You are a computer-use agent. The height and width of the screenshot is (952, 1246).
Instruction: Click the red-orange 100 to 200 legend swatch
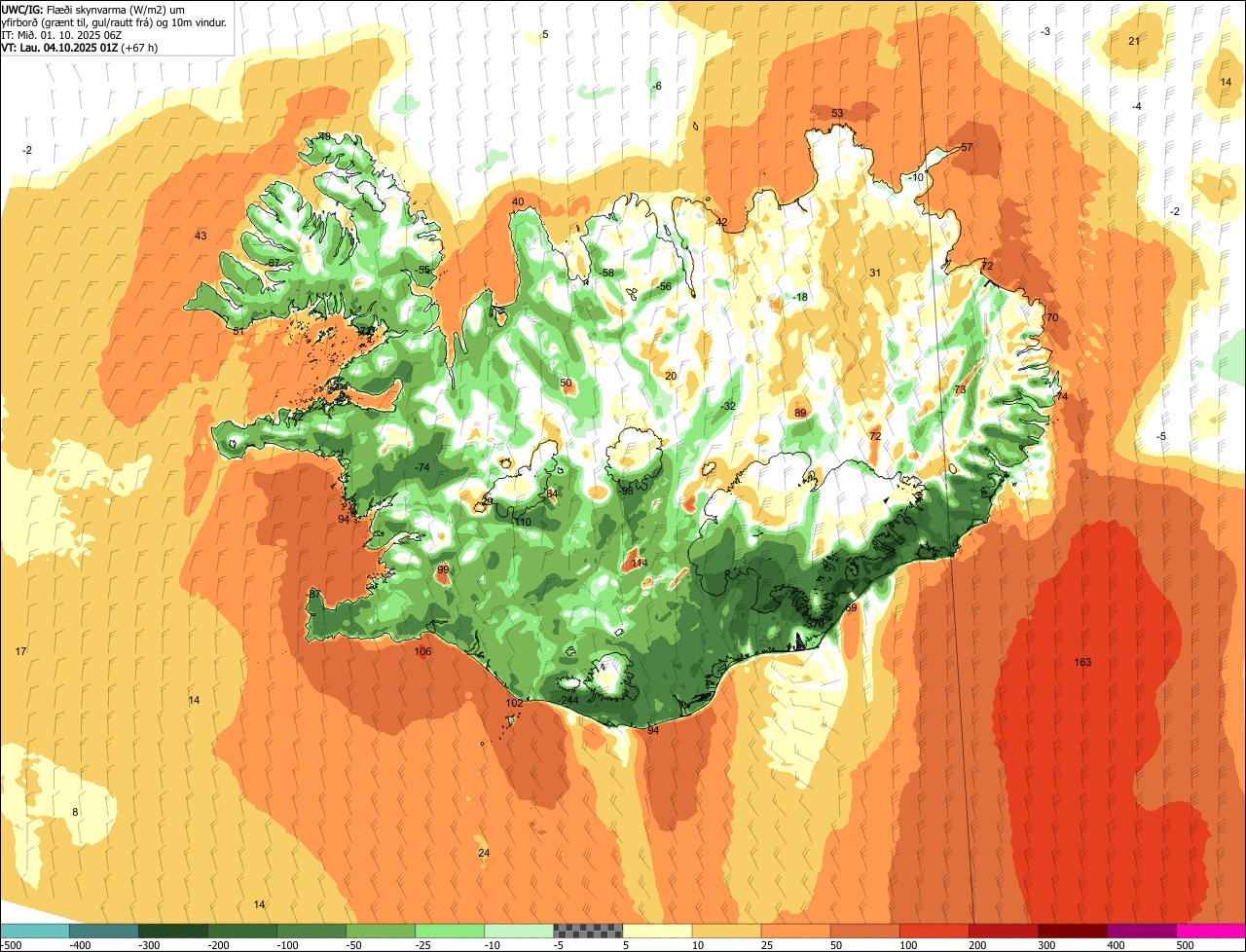pyautogui.click(x=934, y=931)
